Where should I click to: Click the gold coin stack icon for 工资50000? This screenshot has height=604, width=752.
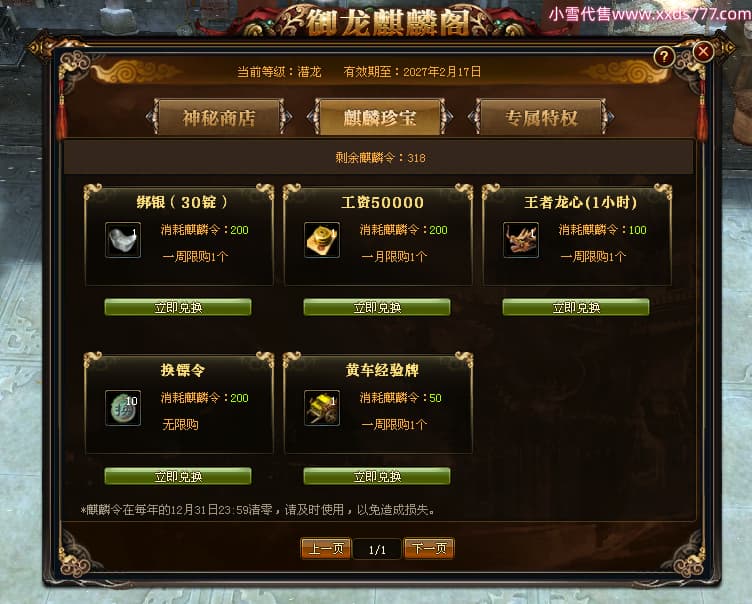(322, 239)
